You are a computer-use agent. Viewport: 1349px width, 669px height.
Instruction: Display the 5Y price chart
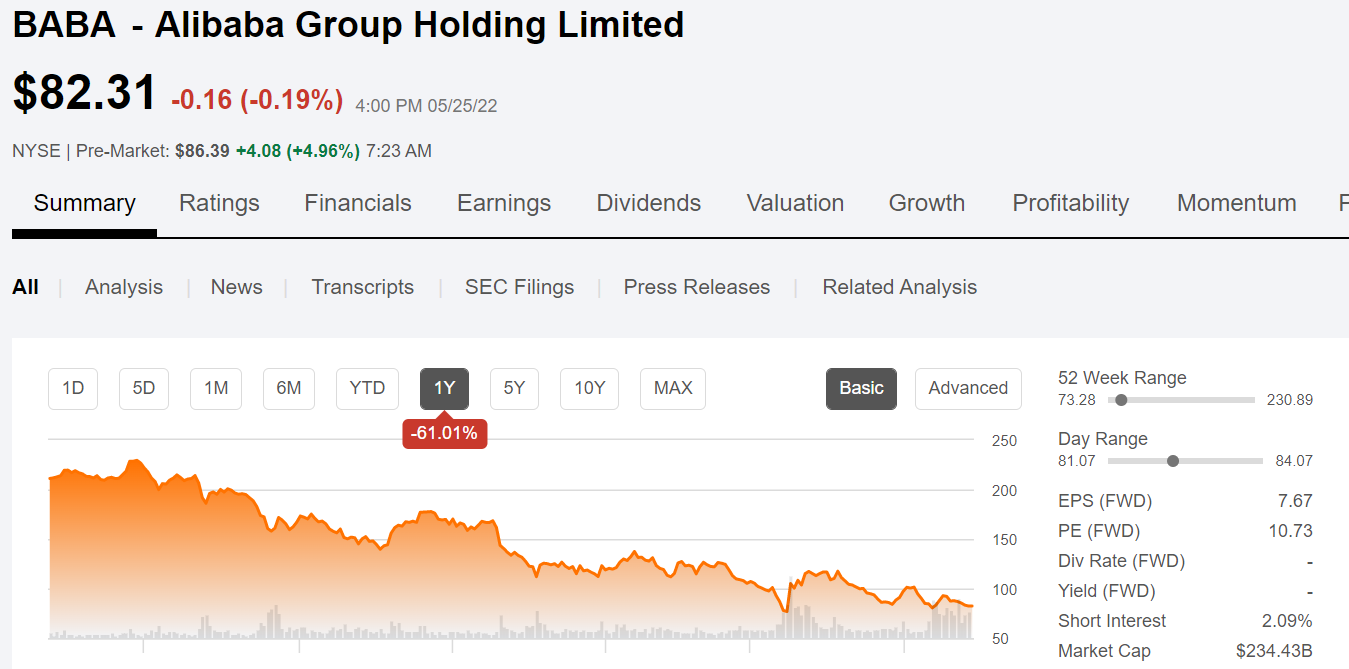tap(514, 389)
